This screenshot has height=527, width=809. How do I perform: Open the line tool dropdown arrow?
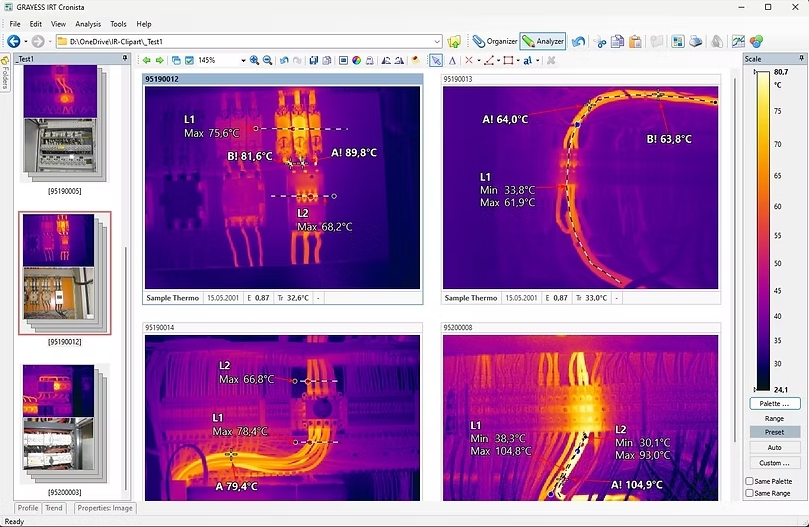tap(498, 61)
